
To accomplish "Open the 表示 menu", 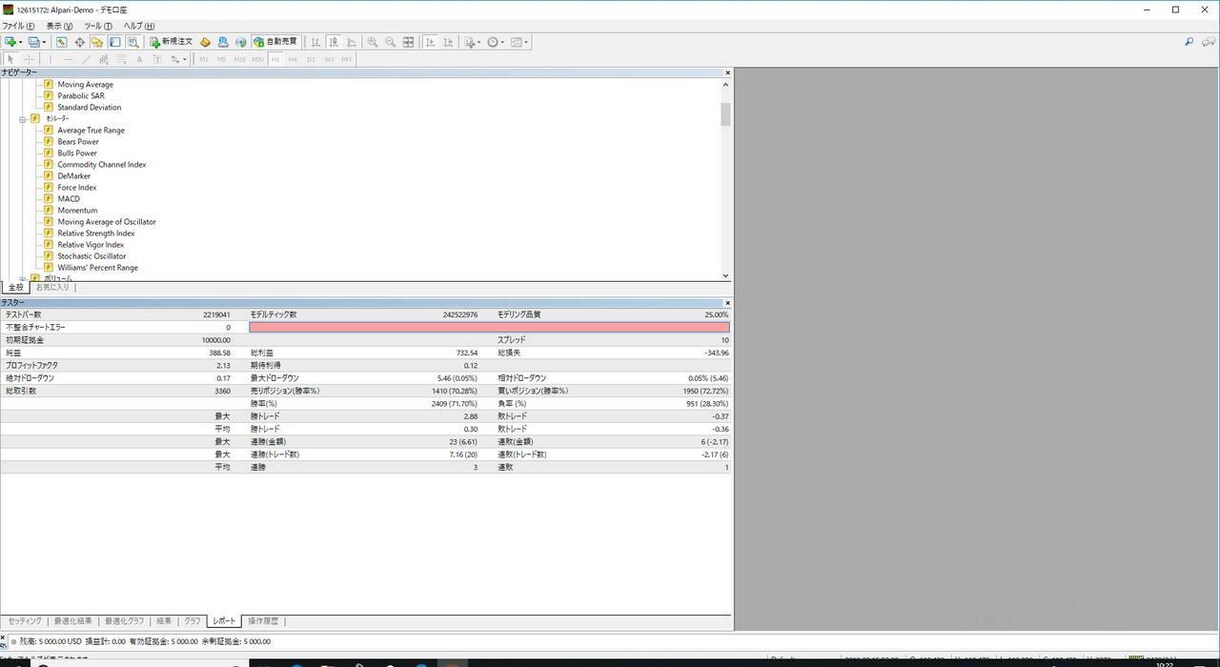I will pyautogui.click(x=59, y=26).
